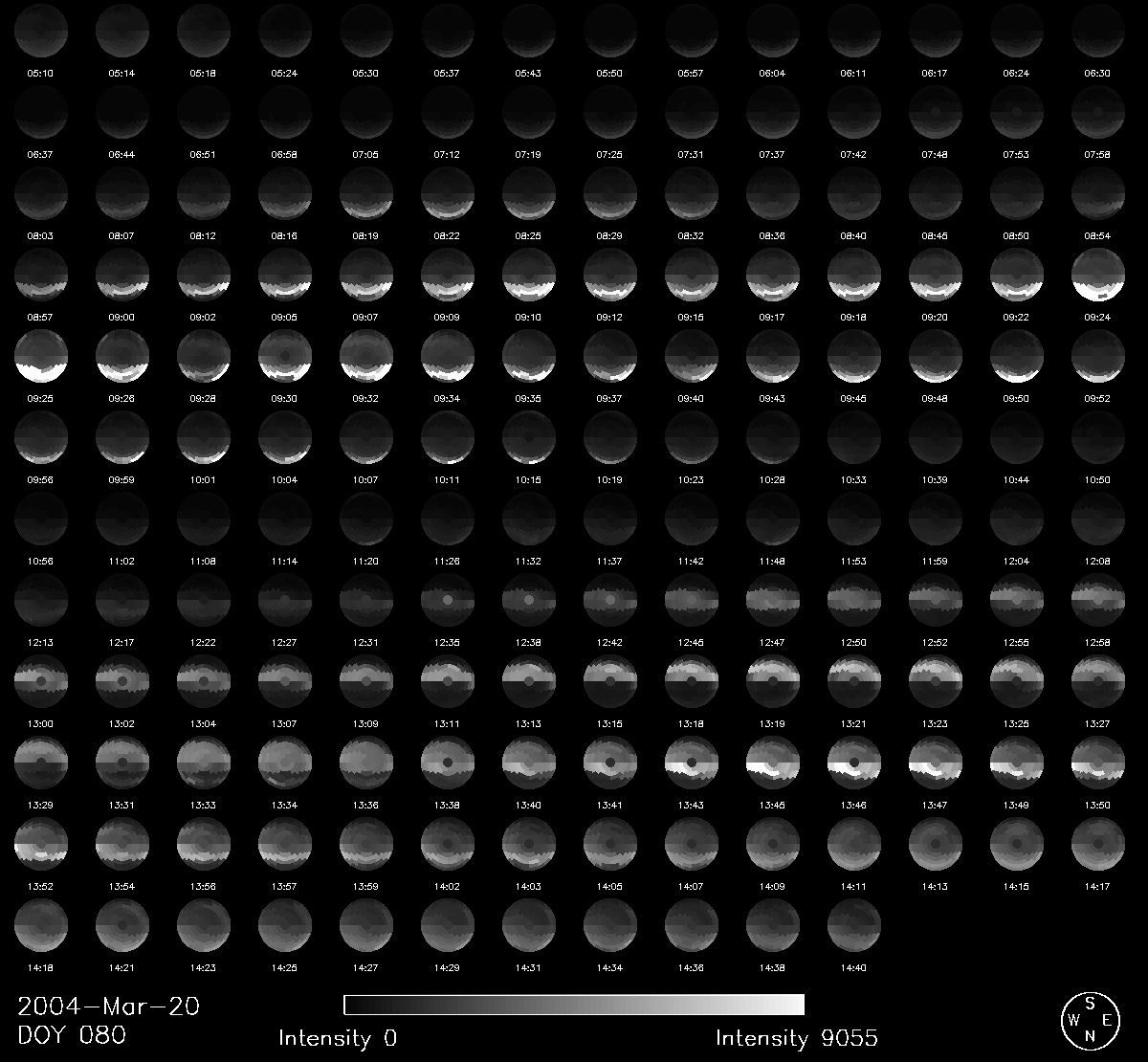Select the 05:10 sky image thumbnail
Screen dimensions: 1148x1062
pos(41,31)
